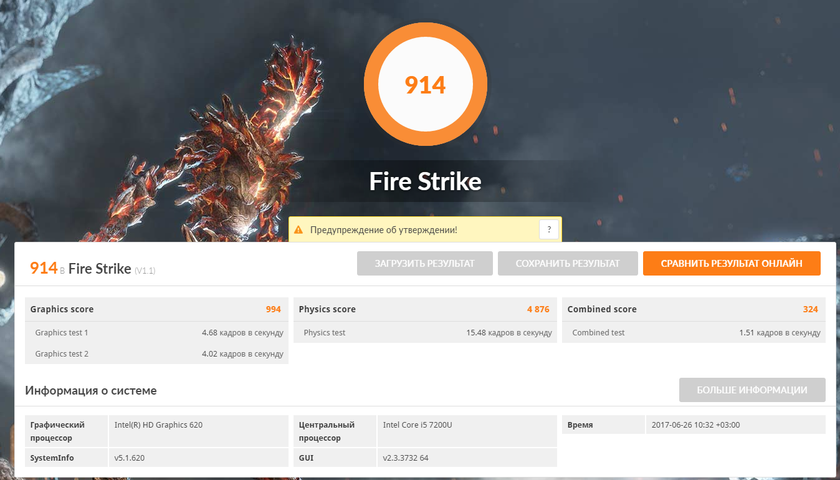The width and height of the screenshot is (840, 480).
Task: Click the БОЛЬШЕ ИНФОРМАЦИИ button
Action: point(752,390)
